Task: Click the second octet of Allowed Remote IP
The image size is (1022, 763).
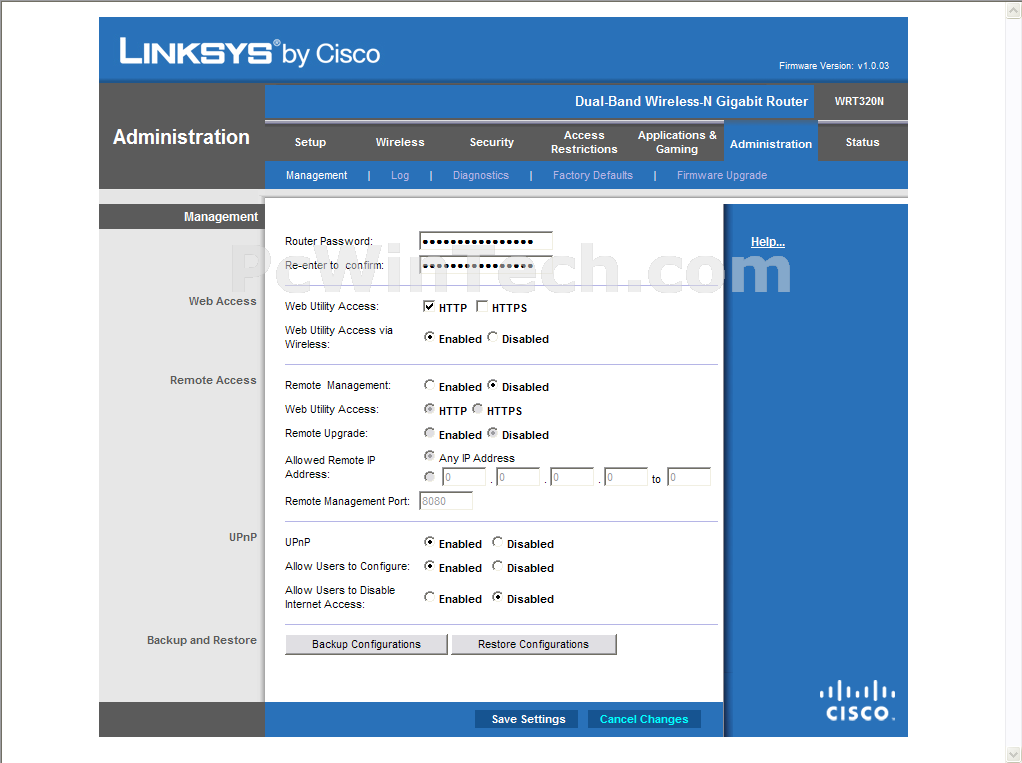Action: point(518,477)
